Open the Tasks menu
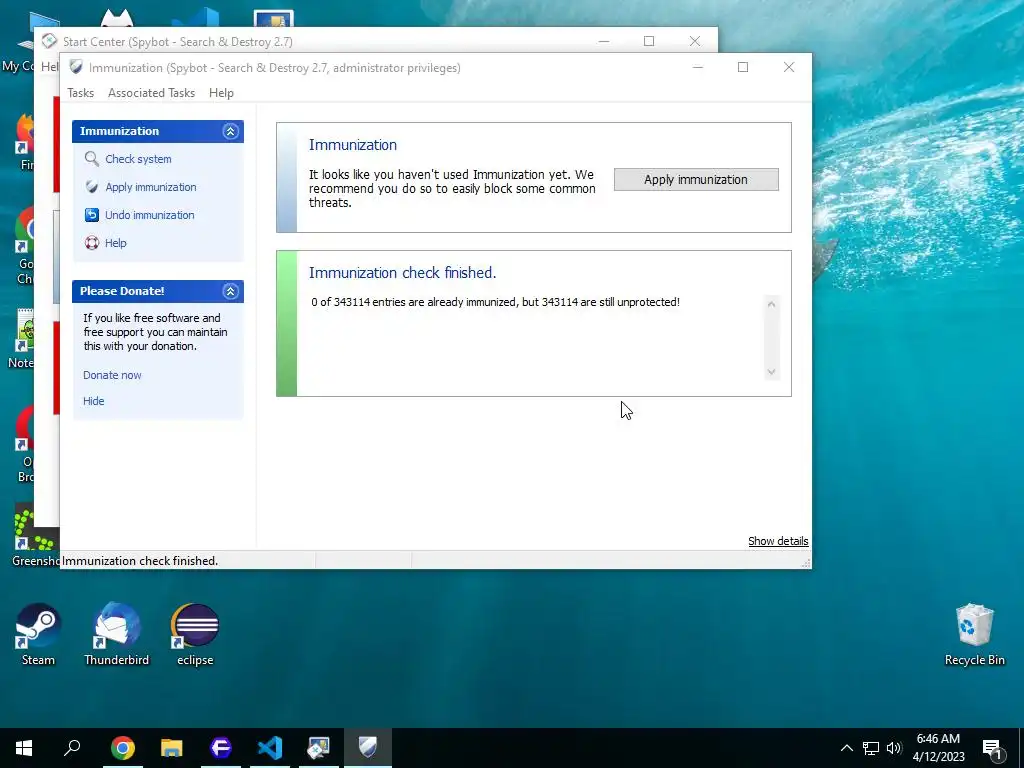Image resolution: width=1024 pixels, height=768 pixels. pos(80,93)
